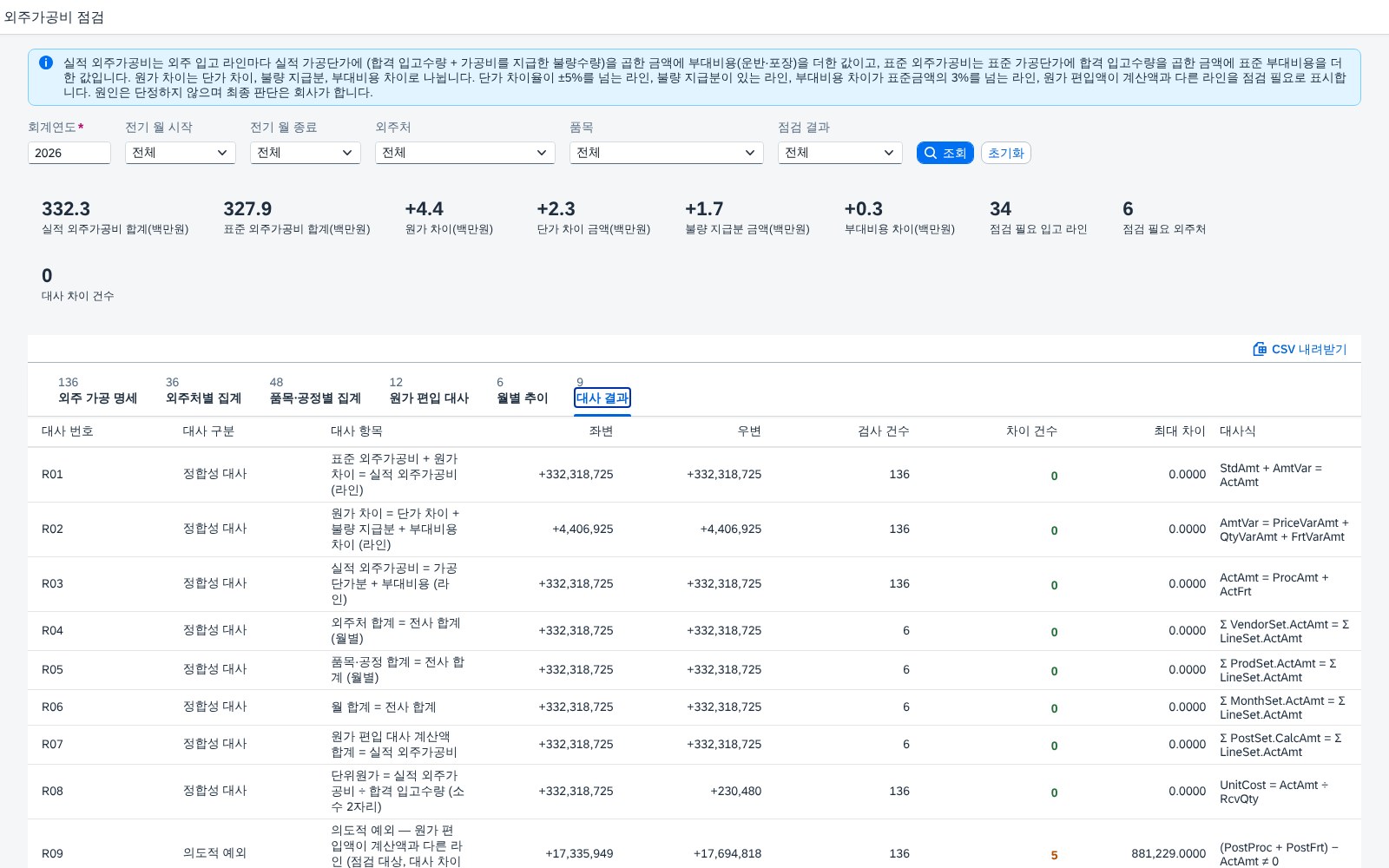
Task: Click the 대사 항목 column header
Action: [x=357, y=431]
